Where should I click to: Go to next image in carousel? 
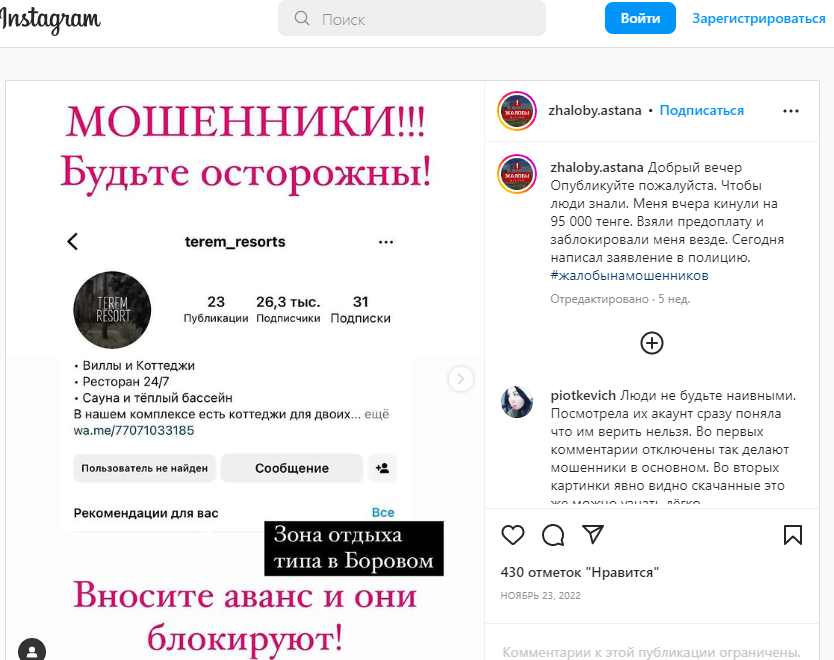[x=461, y=379]
